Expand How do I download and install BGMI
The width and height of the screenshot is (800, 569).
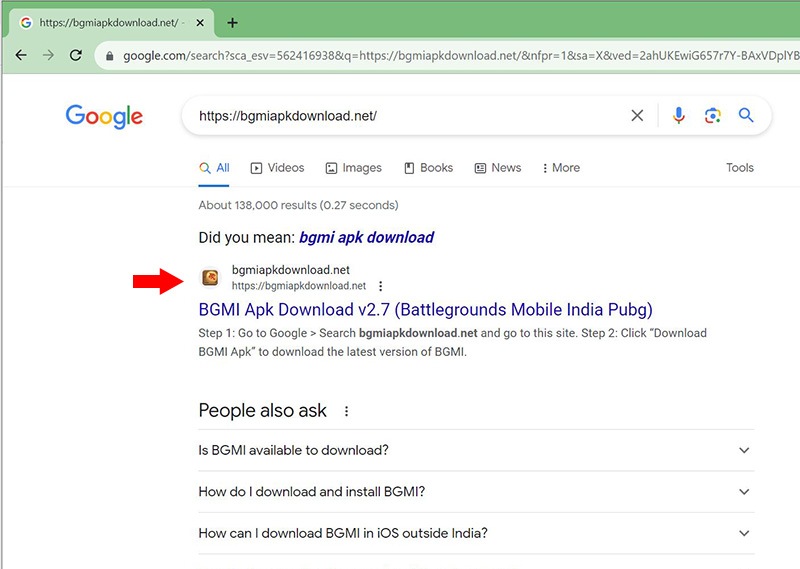point(476,491)
